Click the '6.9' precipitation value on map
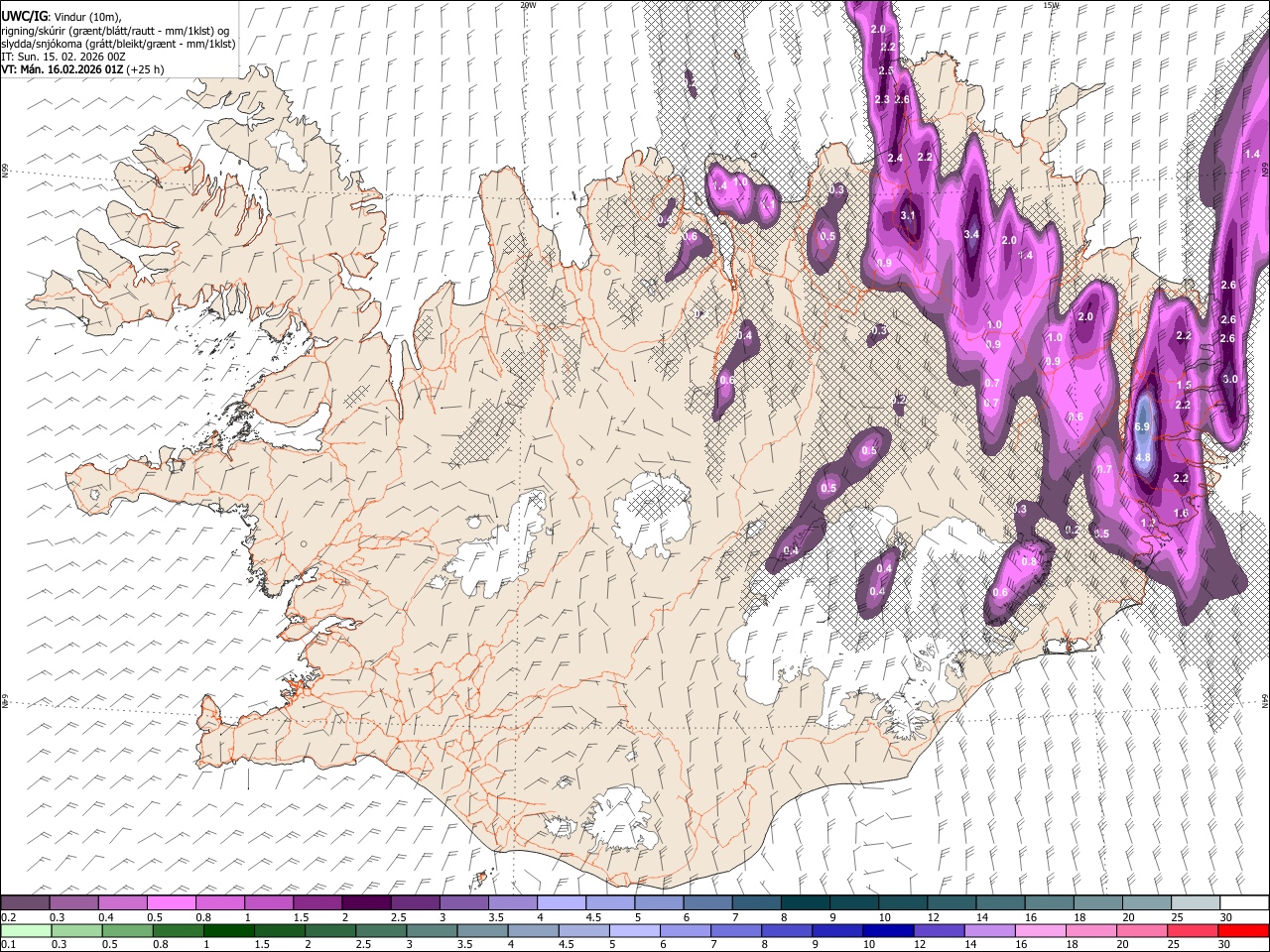This screenshot has height=952, width=1270. (1142, 426)
